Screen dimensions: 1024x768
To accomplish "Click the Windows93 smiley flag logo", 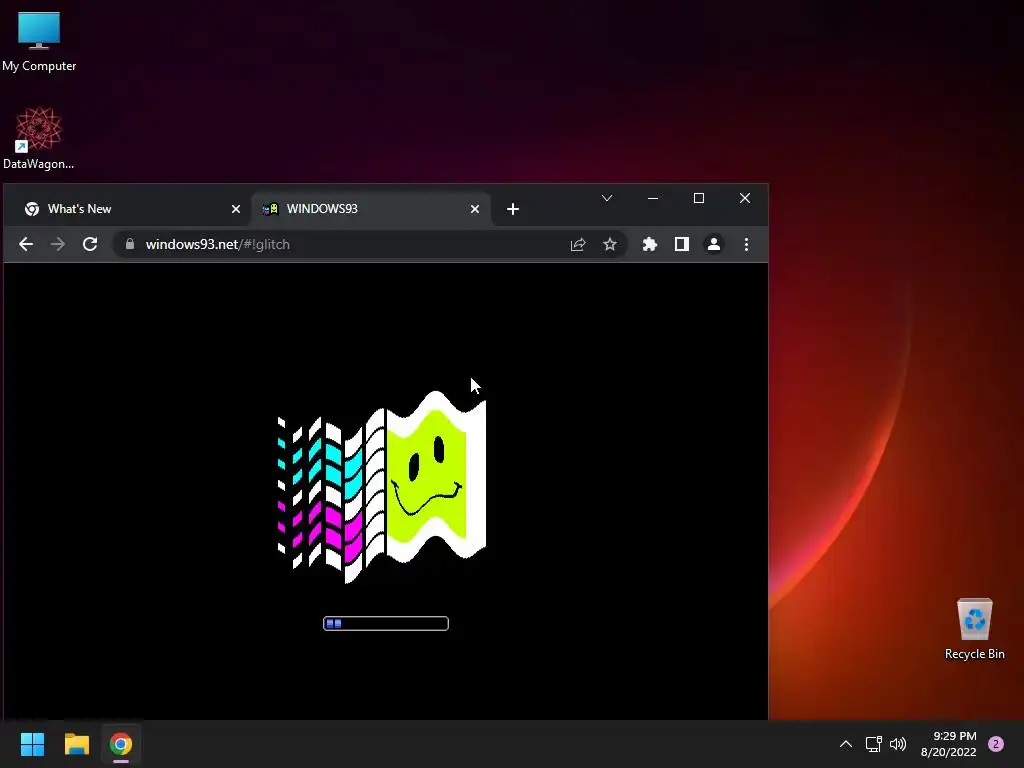I will (382, 487).
